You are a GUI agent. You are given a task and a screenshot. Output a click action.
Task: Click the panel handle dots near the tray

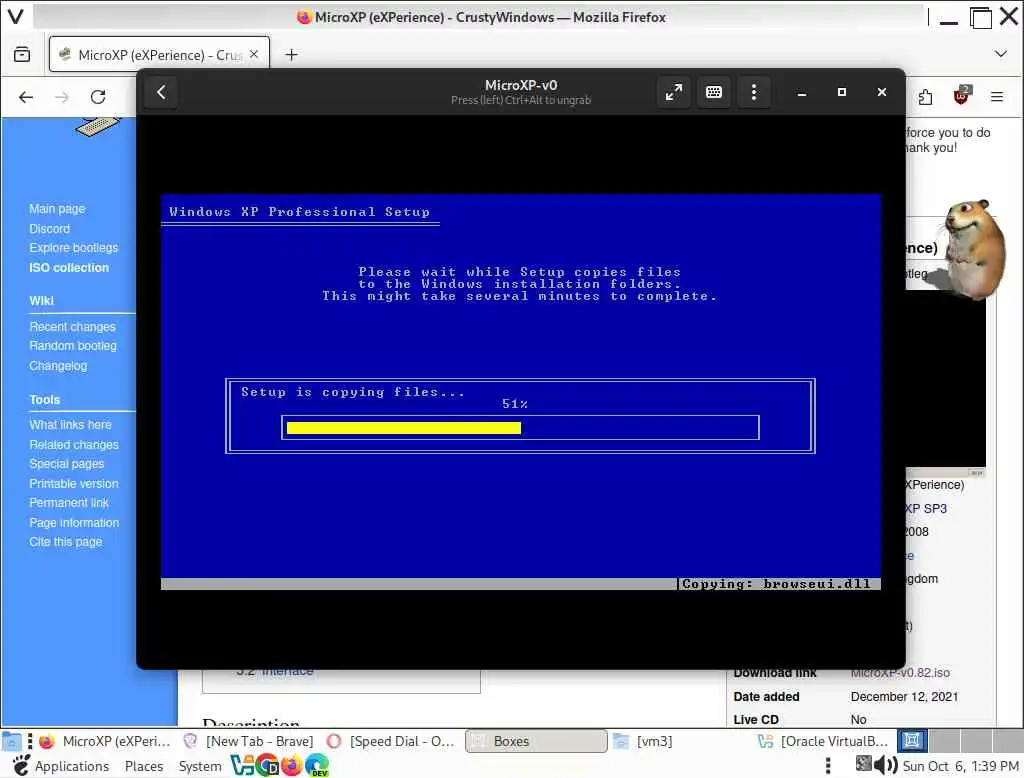click(828, 765)
